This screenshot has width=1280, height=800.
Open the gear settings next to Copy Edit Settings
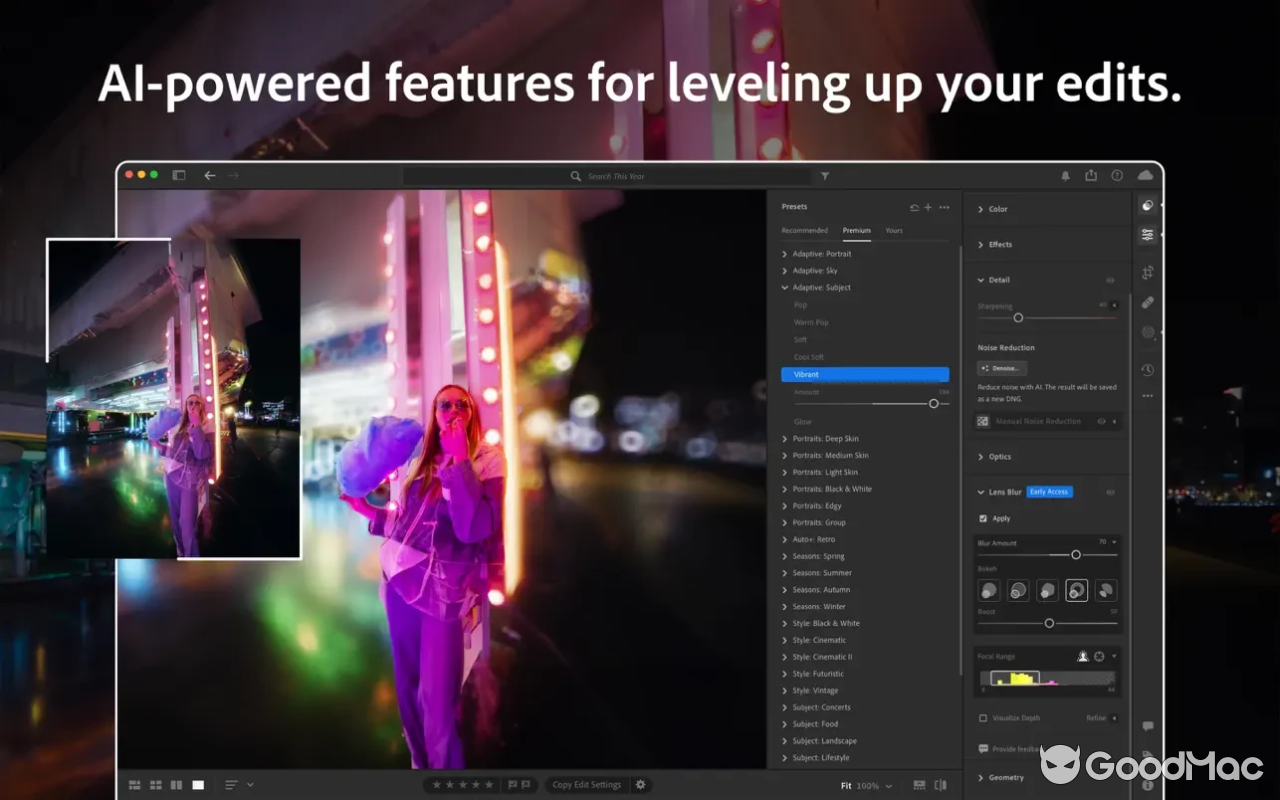point(640,785)
